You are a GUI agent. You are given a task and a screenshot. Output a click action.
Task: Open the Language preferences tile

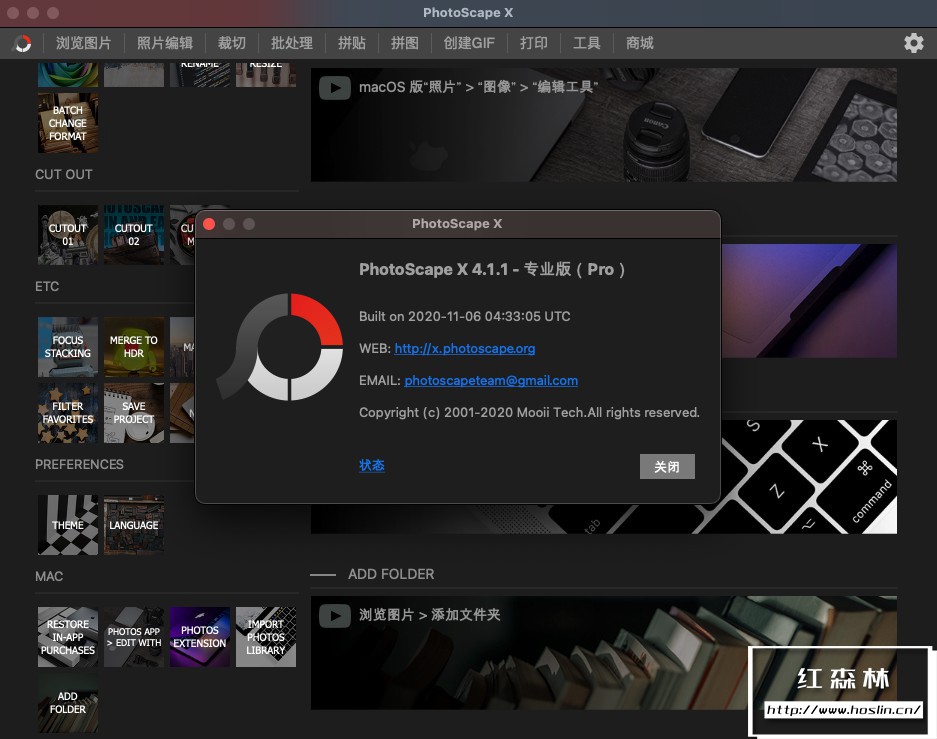[x=134, y=525]
